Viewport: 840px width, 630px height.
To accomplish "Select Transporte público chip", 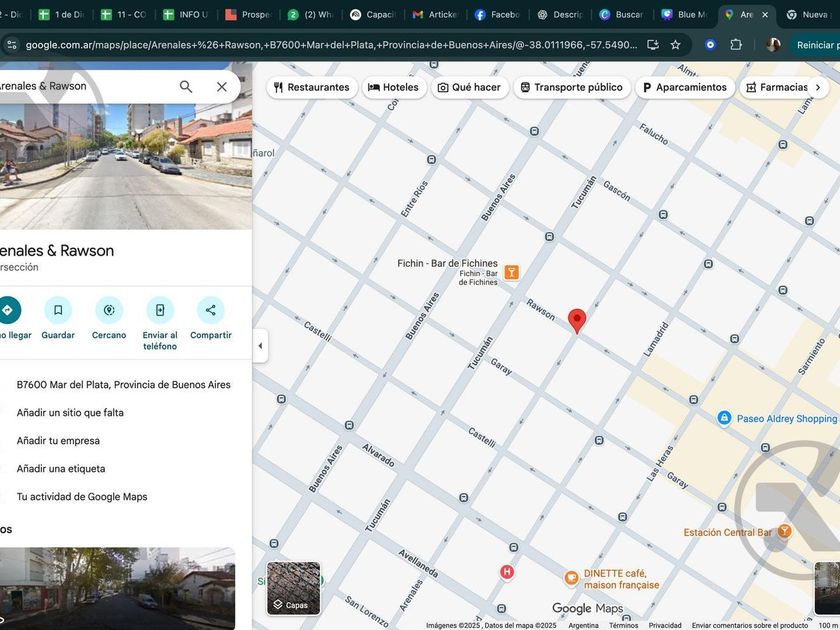I will 572,87.
